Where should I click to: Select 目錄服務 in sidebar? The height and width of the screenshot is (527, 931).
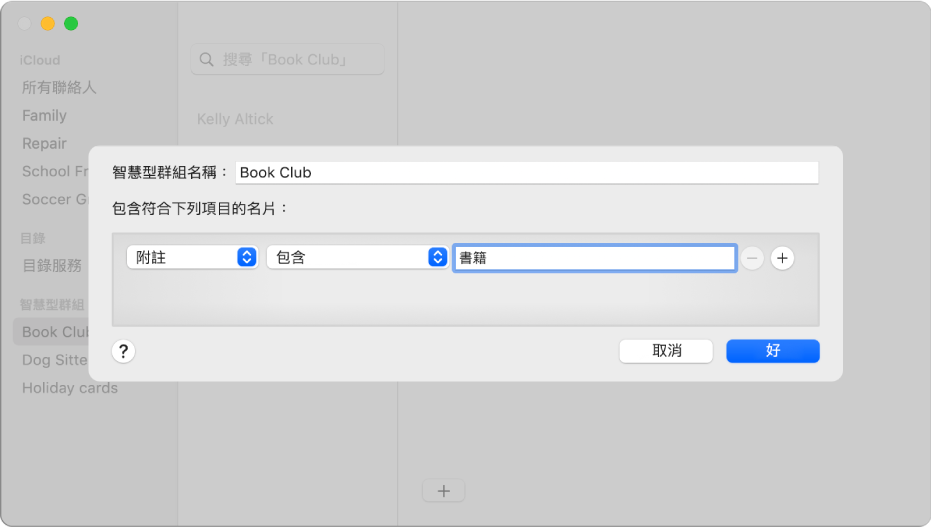pos(52,265)
